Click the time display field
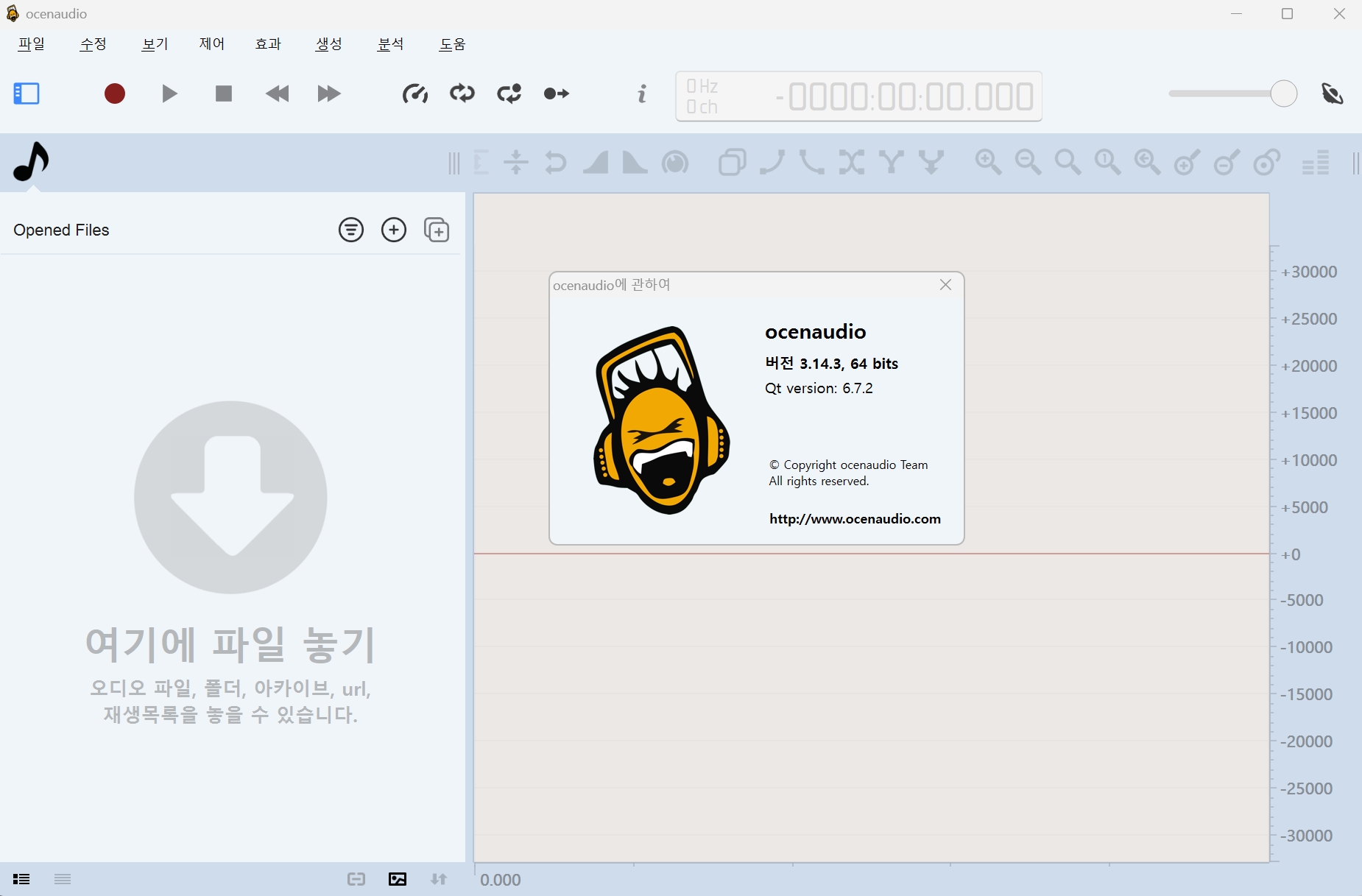The height and width of the screenshot is (896, 1362). coord(858,96)
